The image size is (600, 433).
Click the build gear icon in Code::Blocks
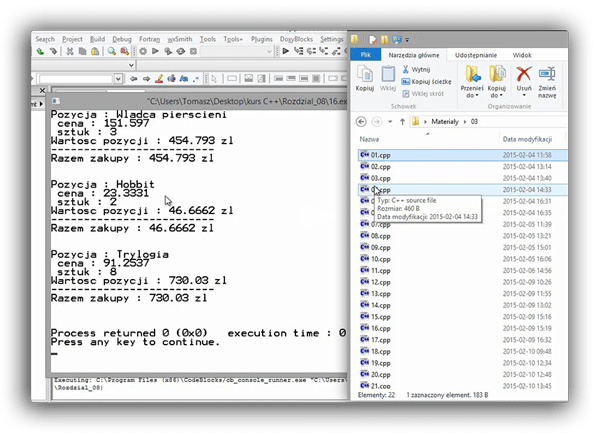pyautogui.click(x=143, y=51)
